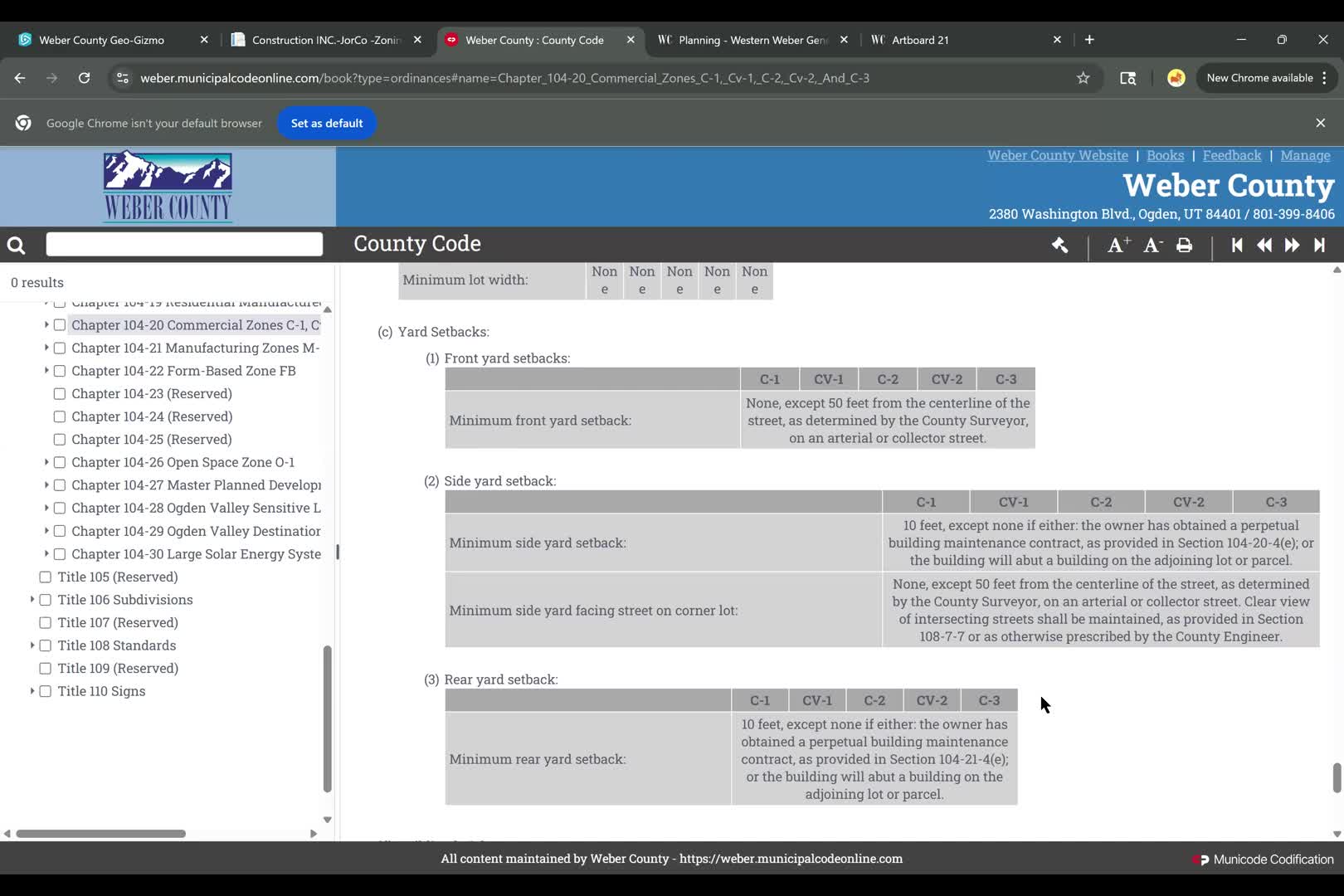
Task: Click the gavel icon in toolbar
Action: tap(1059, 245)
